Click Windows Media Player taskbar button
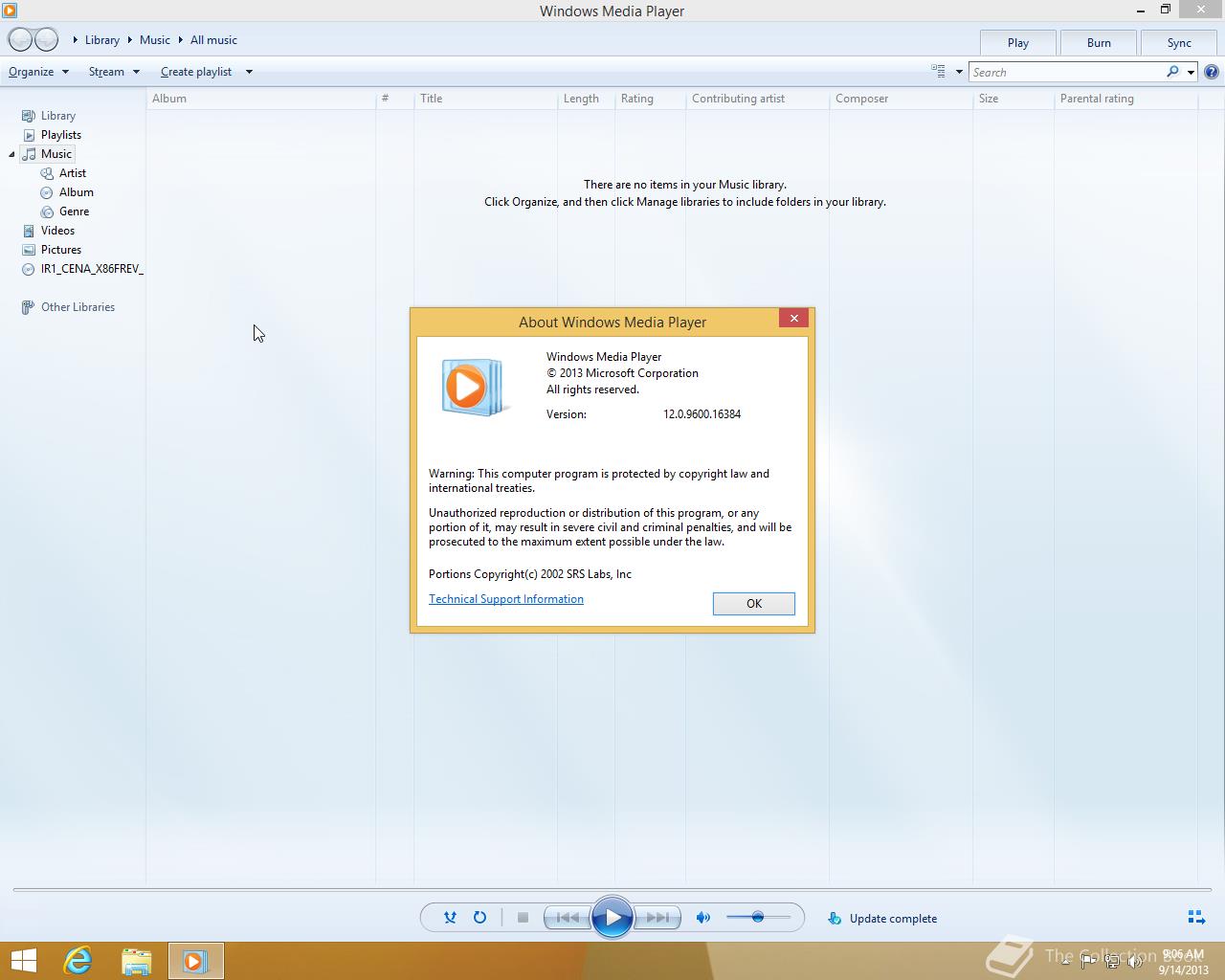Screen dimensions: 1225x980 pyautogui.click(x=195, y=961)
